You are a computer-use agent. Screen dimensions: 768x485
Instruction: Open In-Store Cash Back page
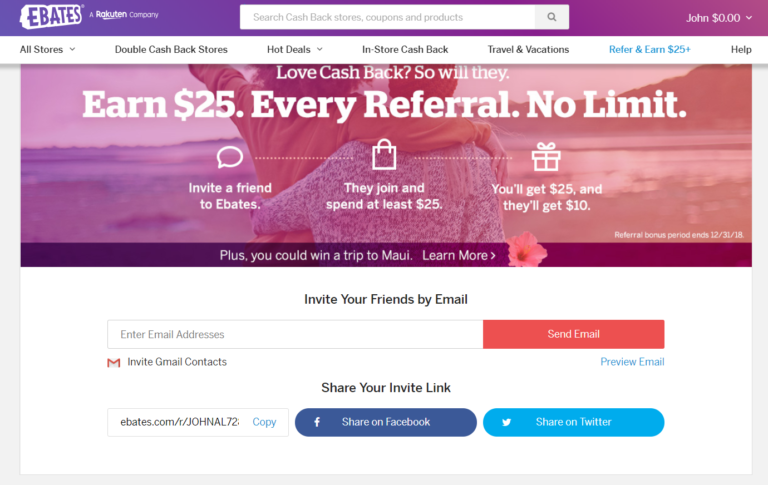(405, 49)
